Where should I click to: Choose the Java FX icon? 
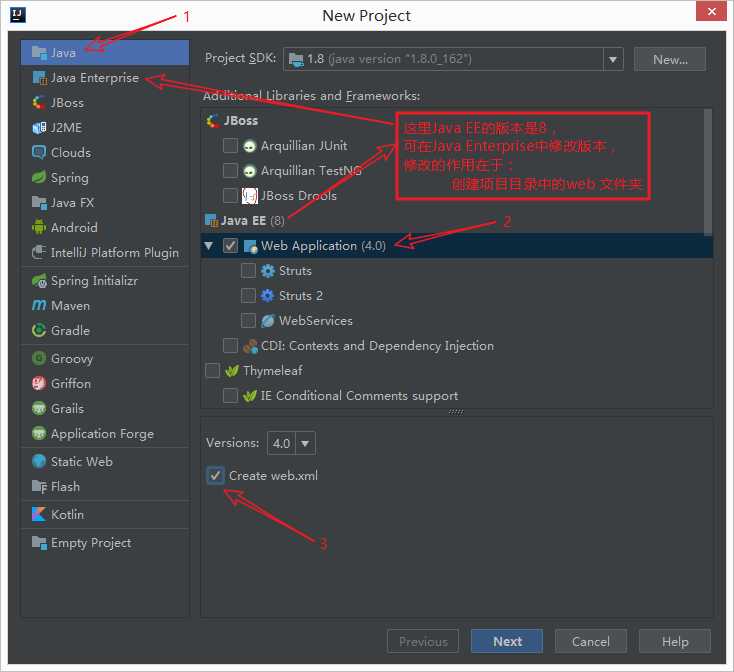tap(39, 202)
